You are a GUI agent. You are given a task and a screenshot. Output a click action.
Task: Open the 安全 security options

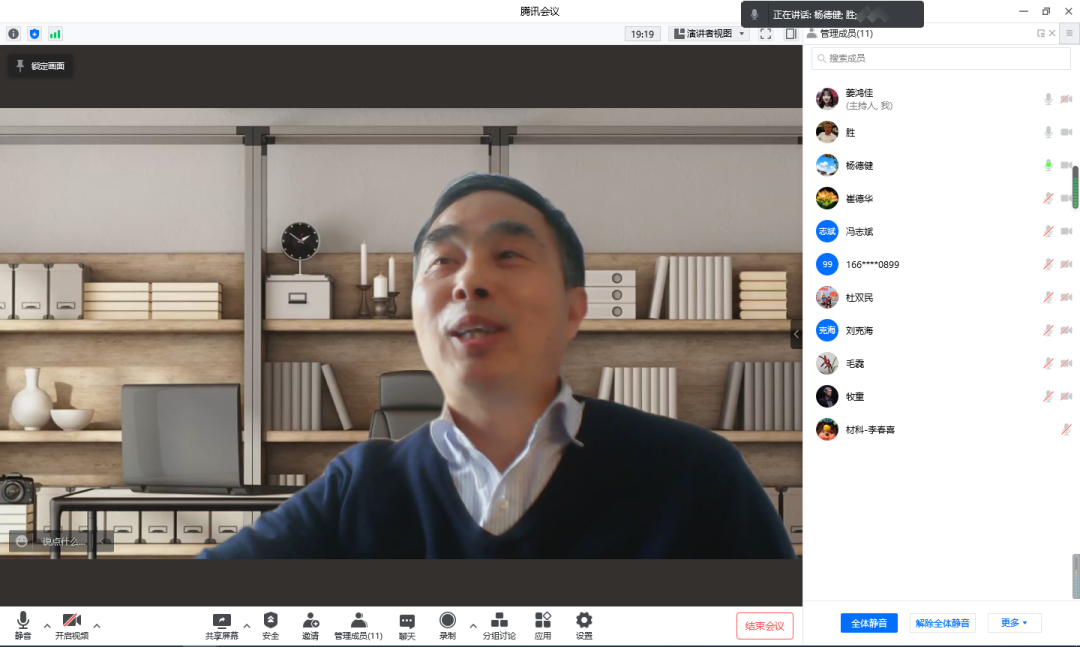270,625
